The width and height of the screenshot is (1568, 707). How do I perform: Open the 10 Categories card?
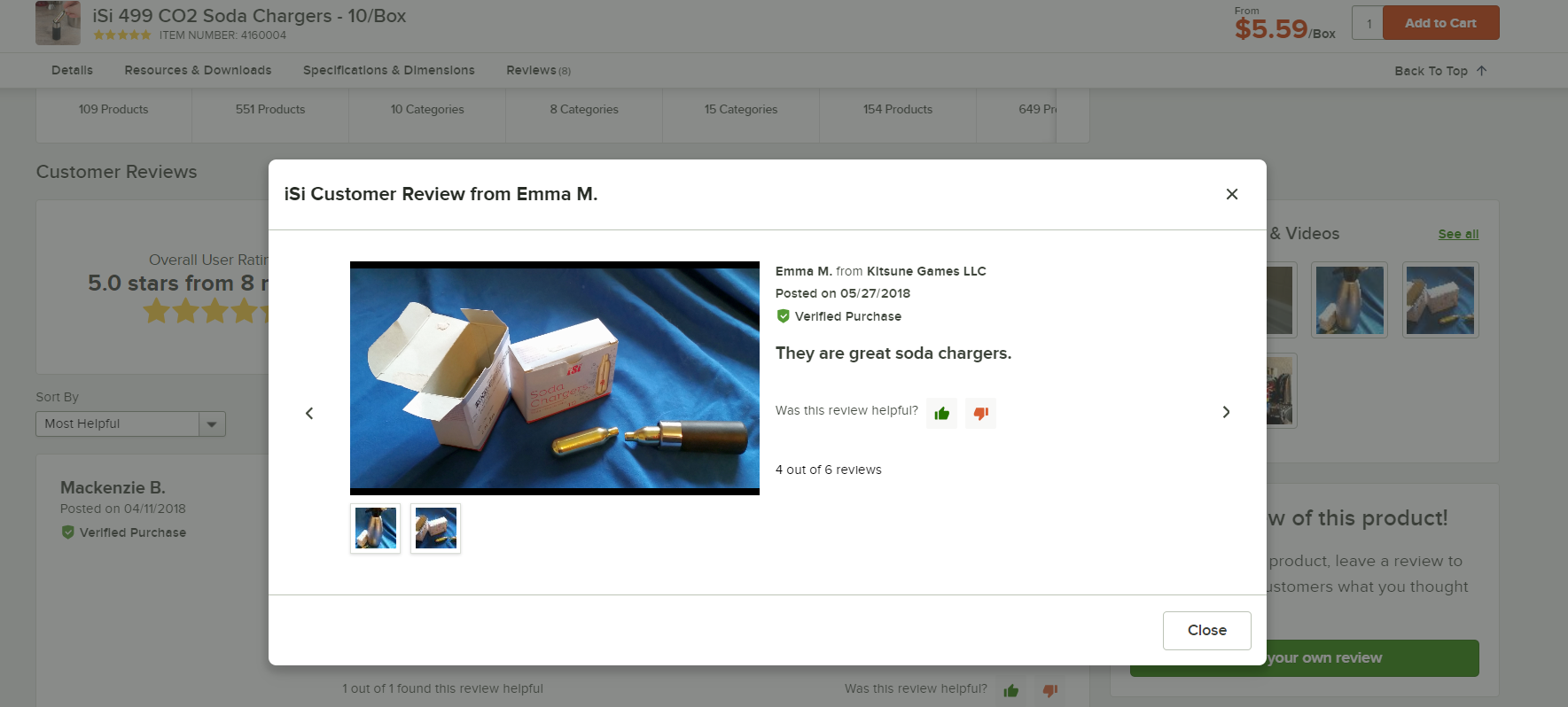click(x=427, y=110)
